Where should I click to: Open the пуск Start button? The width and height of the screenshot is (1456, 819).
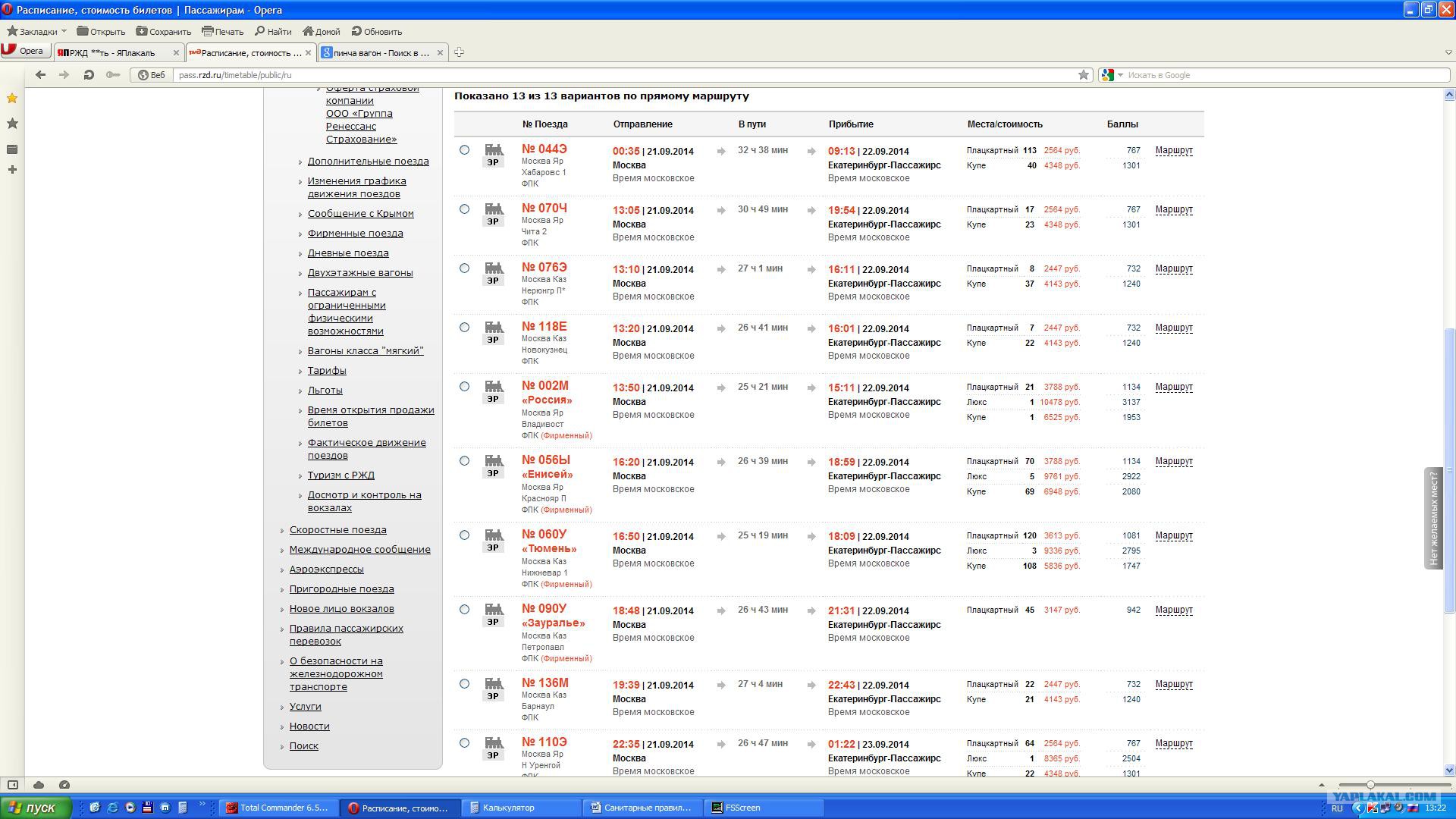[36, 808]
